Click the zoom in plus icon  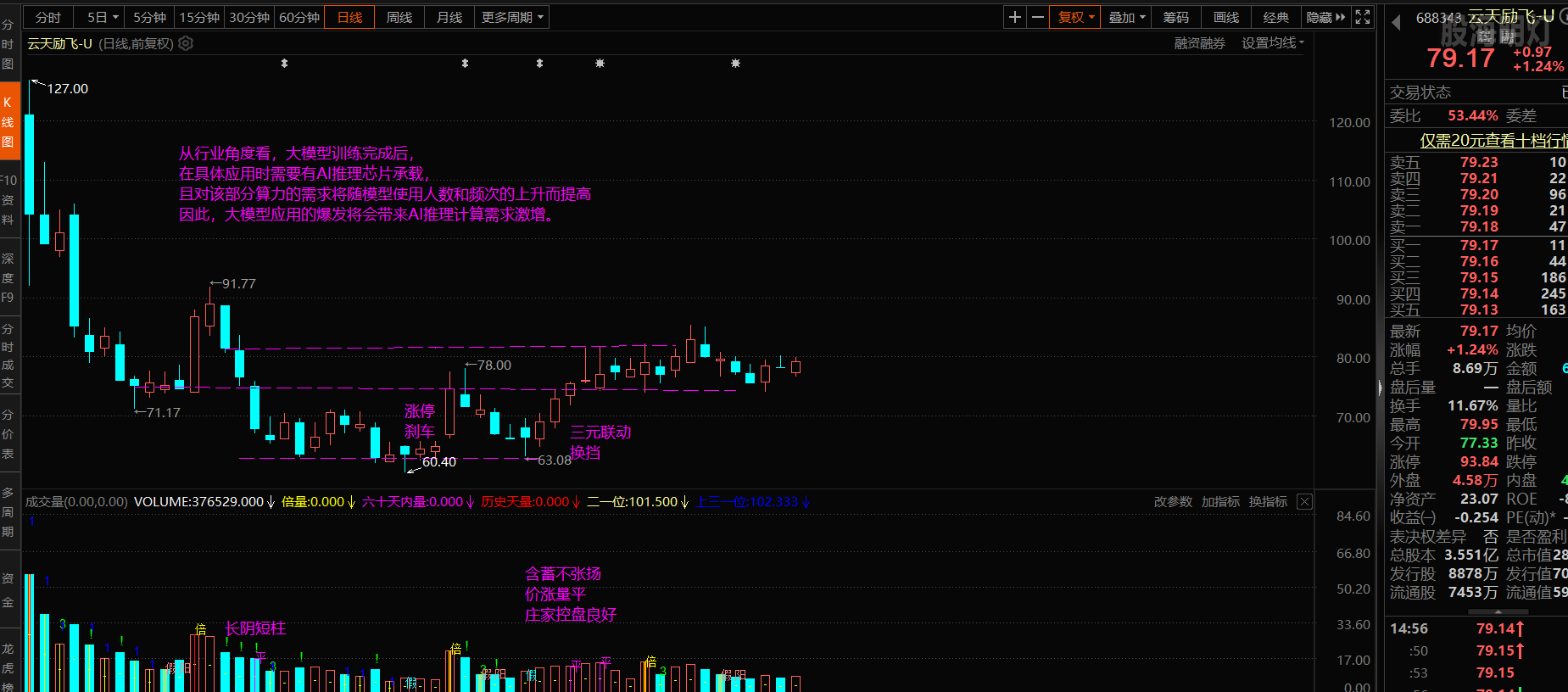click(x=1014, y=17)
